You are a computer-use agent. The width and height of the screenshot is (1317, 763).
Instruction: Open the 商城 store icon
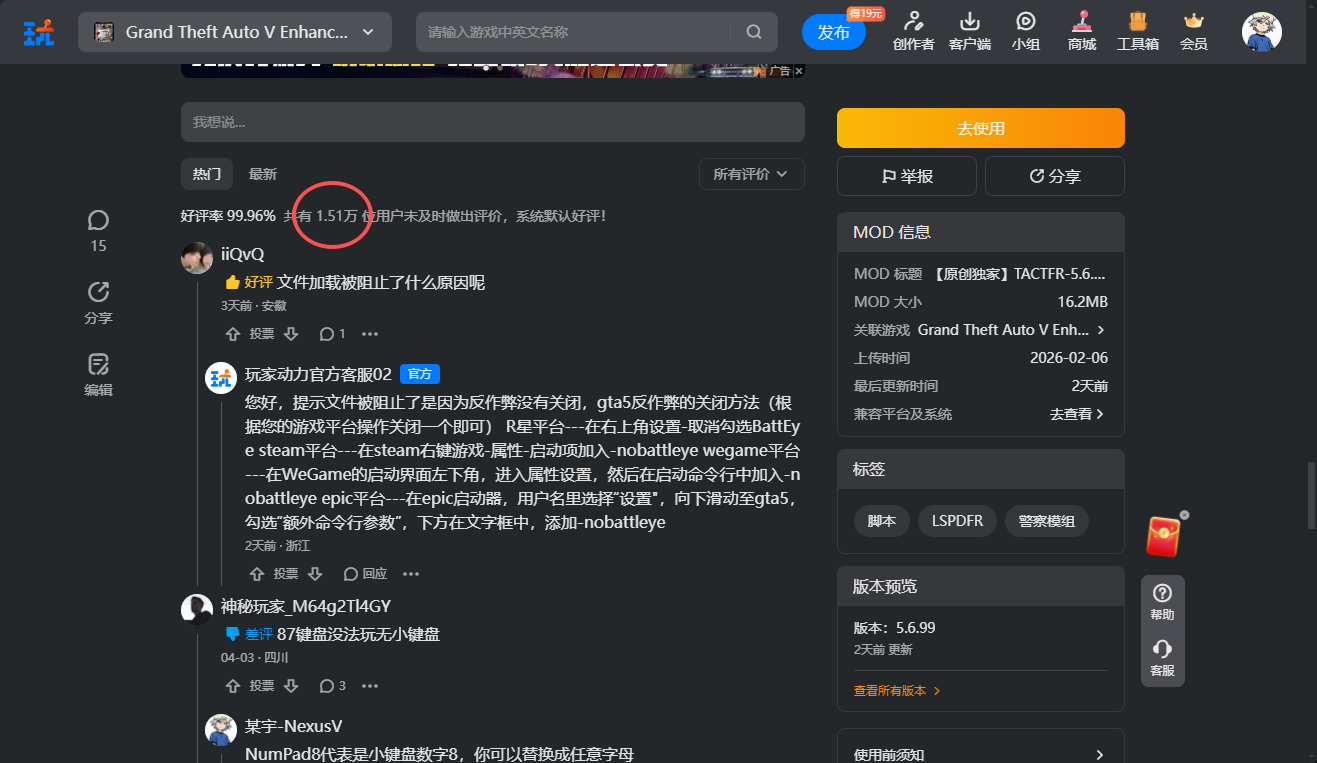point(1081,22)
